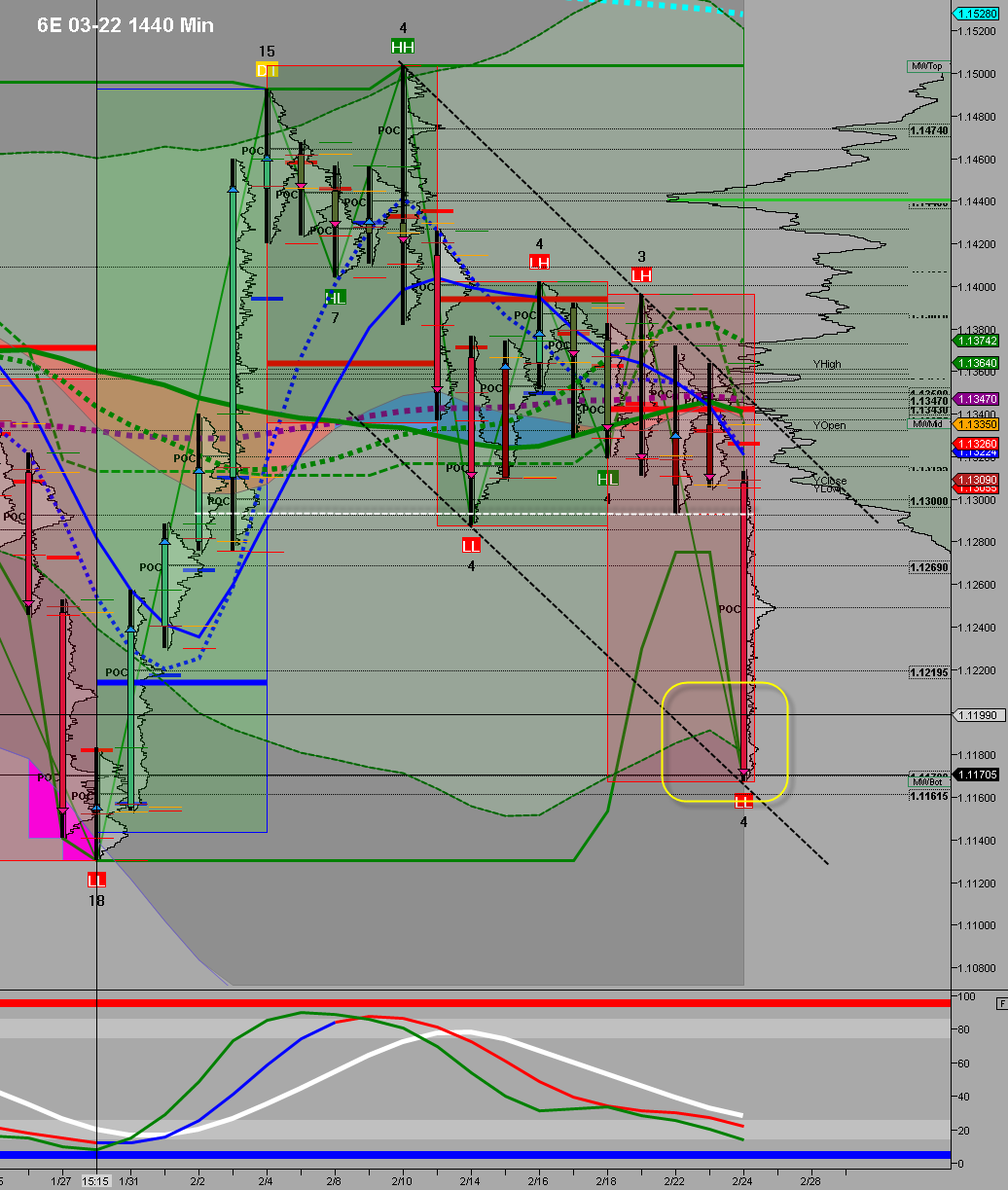The image size is (1008, 1190).
Task: Click the 1.14600 price axis tick
Action: tap(977, 159)
